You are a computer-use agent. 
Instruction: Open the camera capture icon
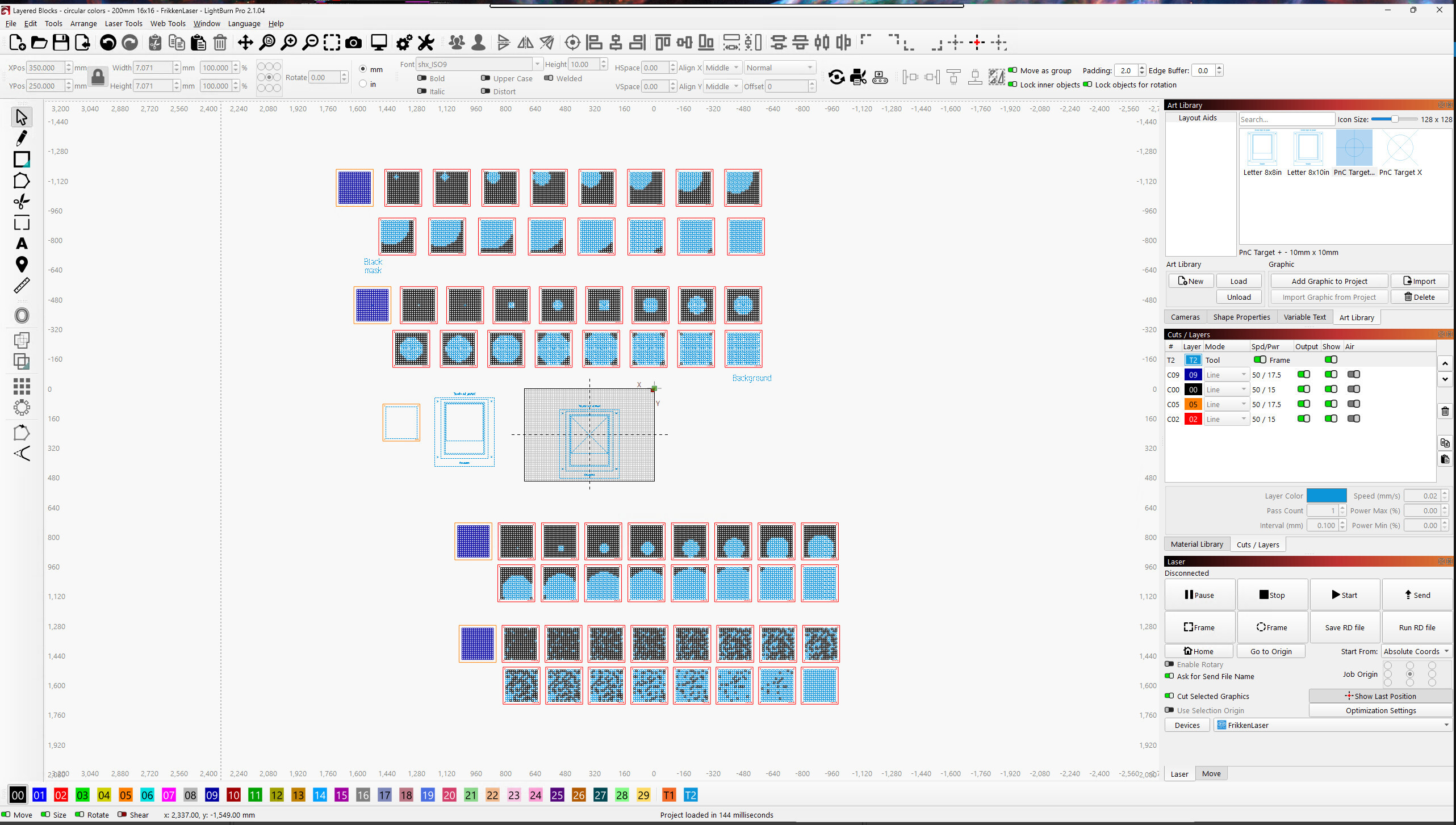coord(353,43)
